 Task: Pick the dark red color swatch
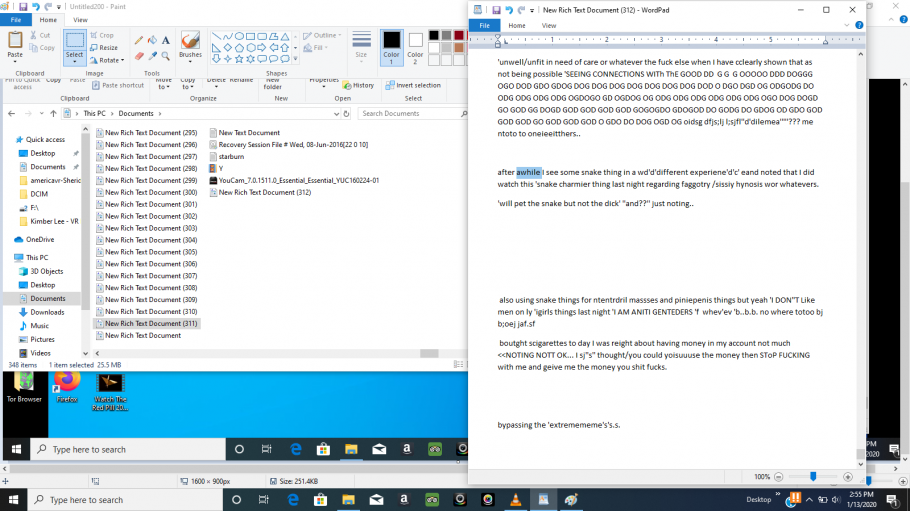coord(458,35)
